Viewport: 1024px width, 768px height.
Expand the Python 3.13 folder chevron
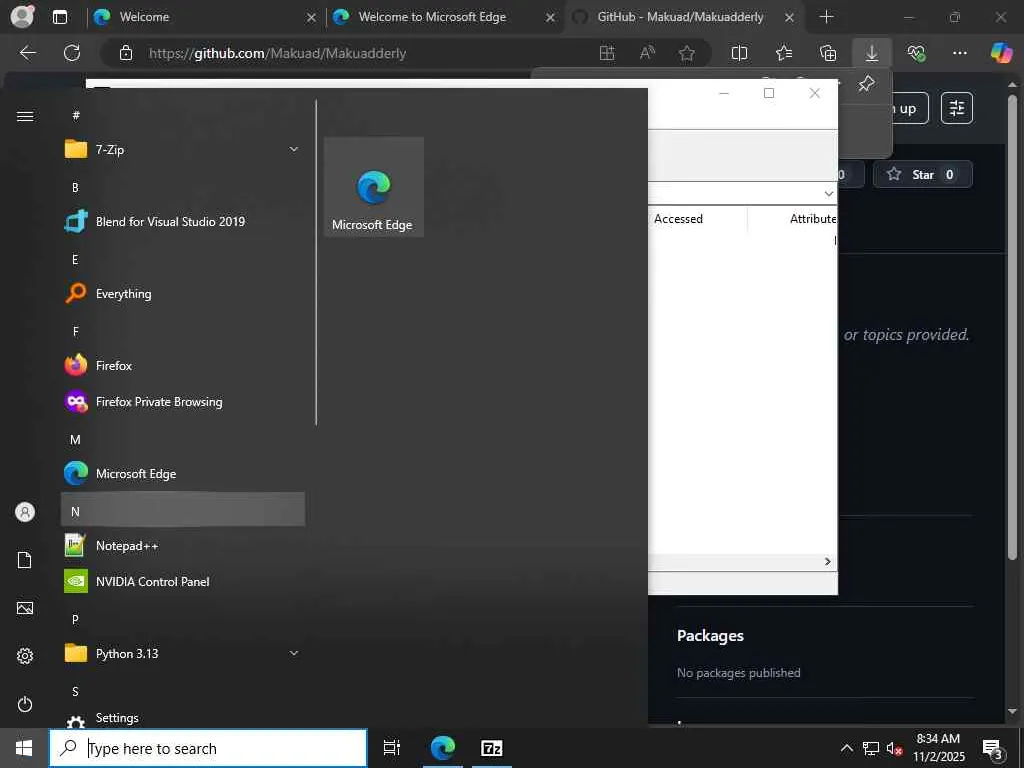pos(294,653)
